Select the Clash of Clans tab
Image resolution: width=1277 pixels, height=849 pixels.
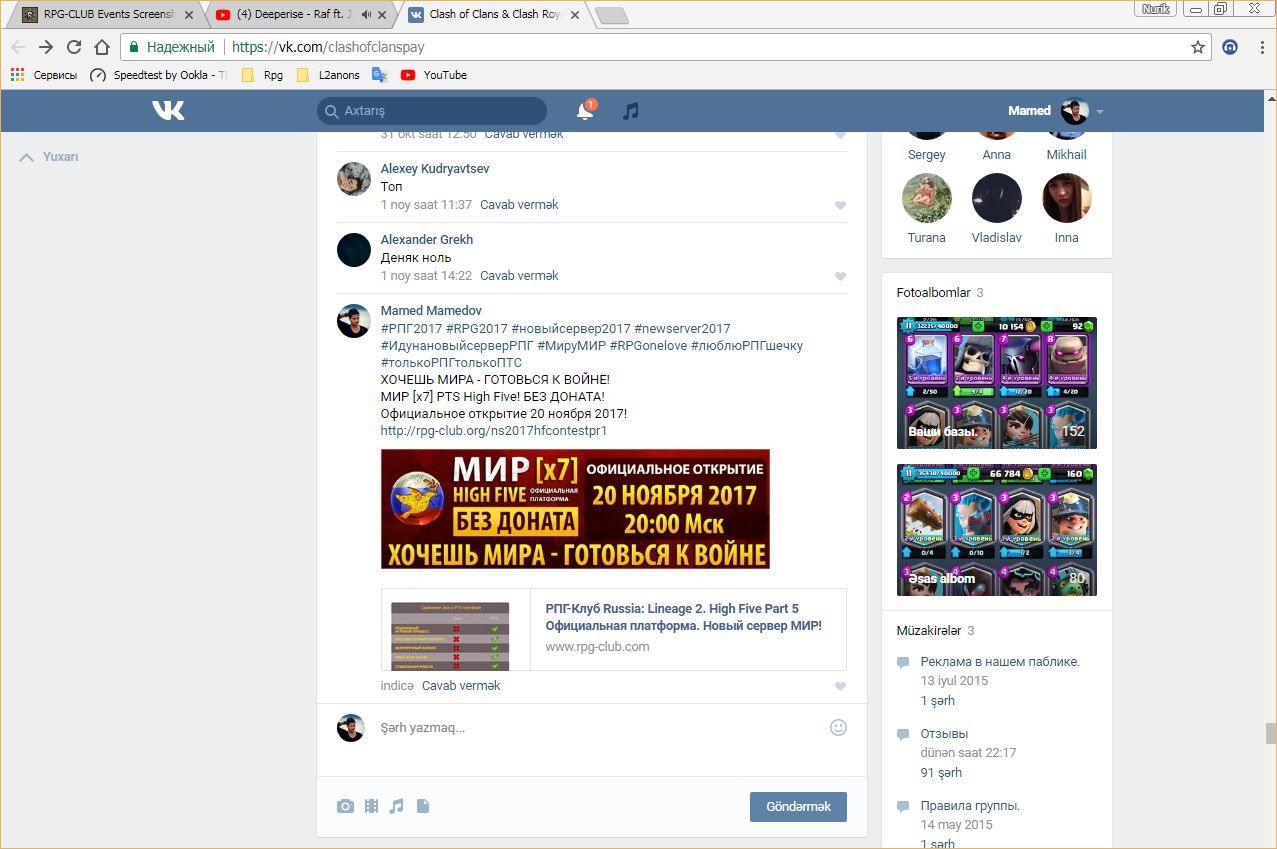pos(494,15)
